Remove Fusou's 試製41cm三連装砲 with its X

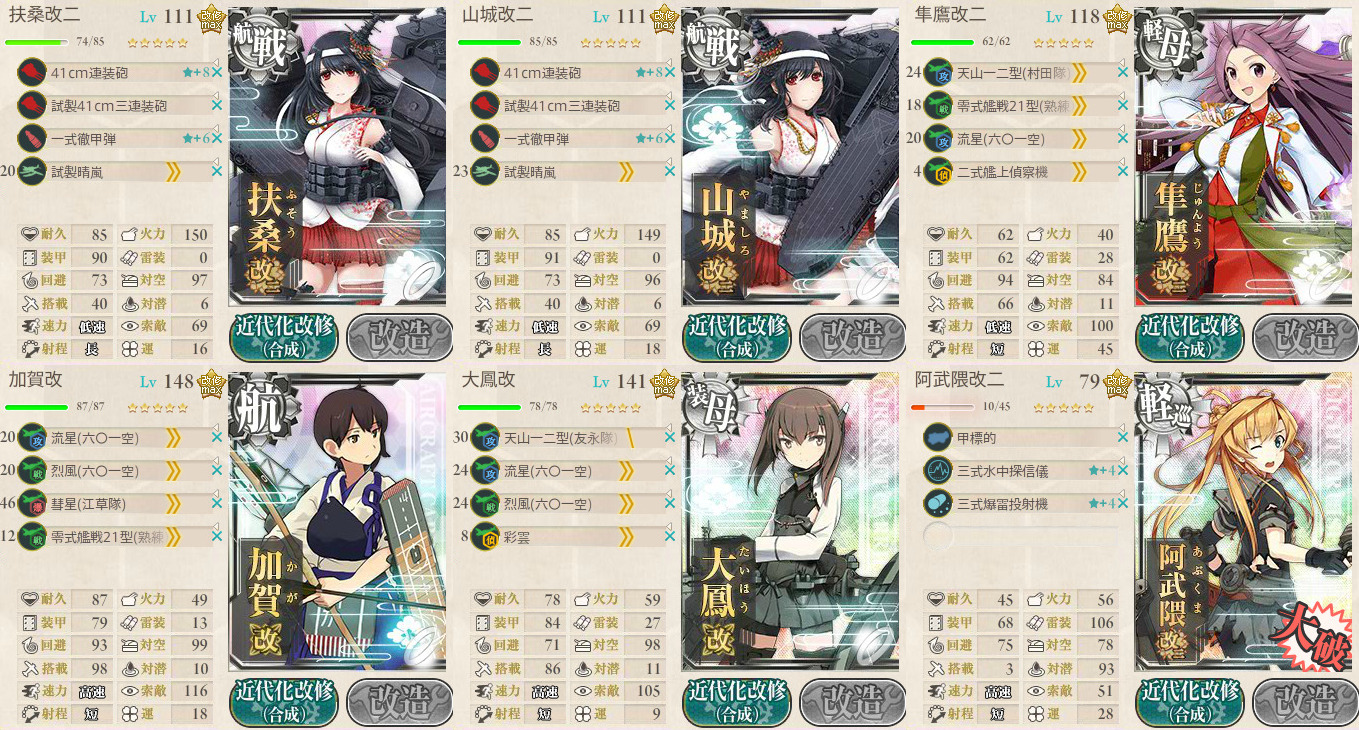pyautogui.click(x=217, y=105)
